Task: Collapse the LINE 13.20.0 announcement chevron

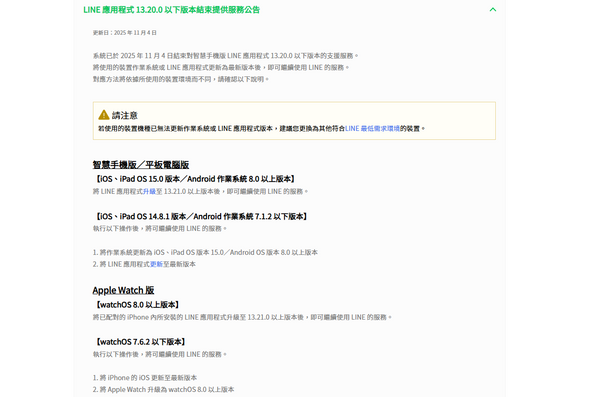Action: (493, 10)
